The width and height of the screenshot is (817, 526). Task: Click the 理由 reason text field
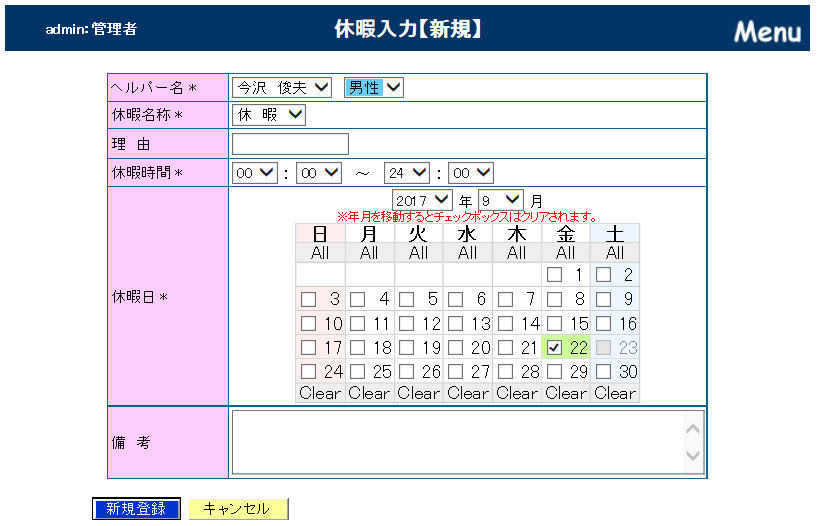click(290, 144)
